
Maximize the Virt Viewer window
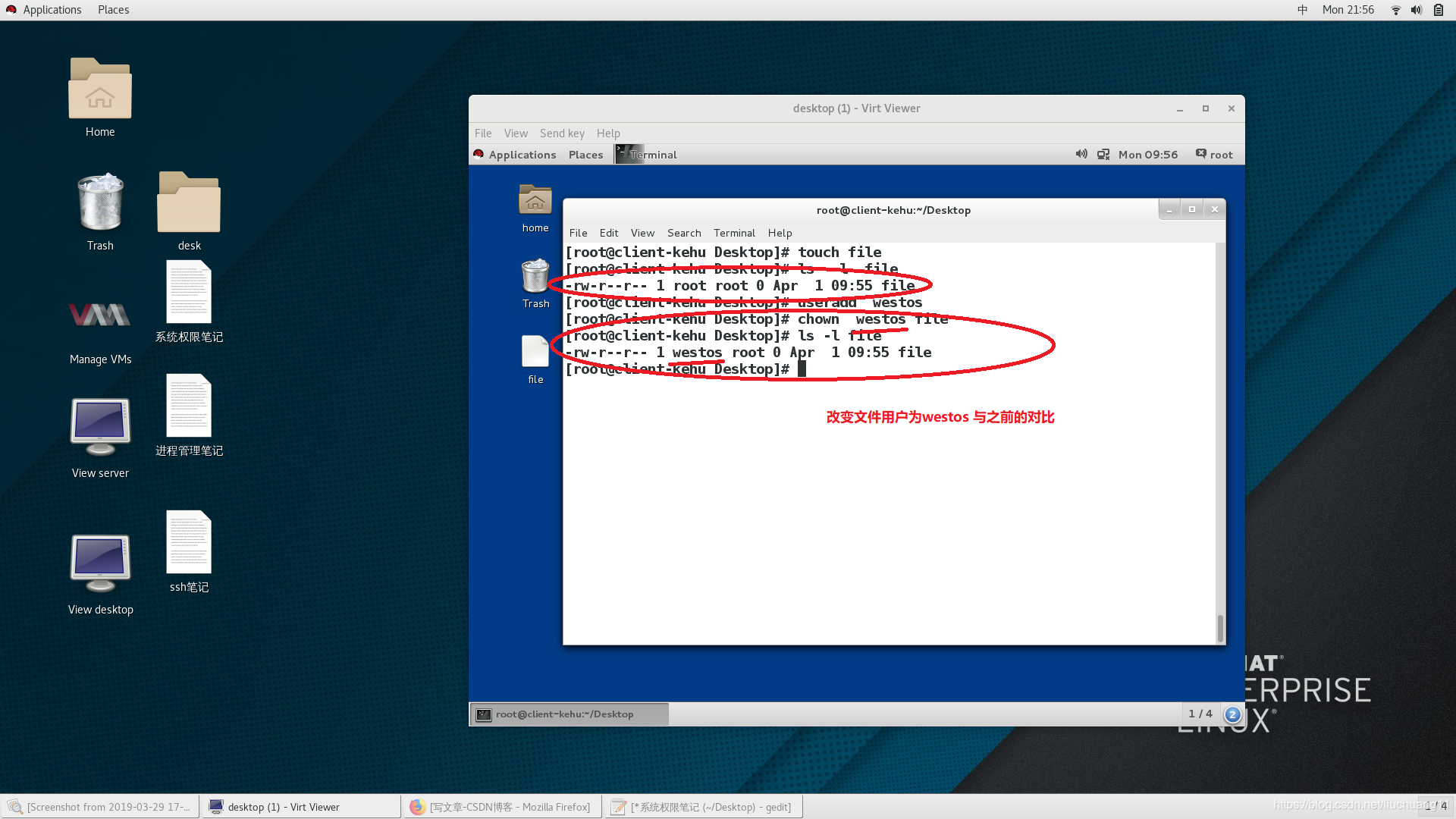coord(1206,109)
